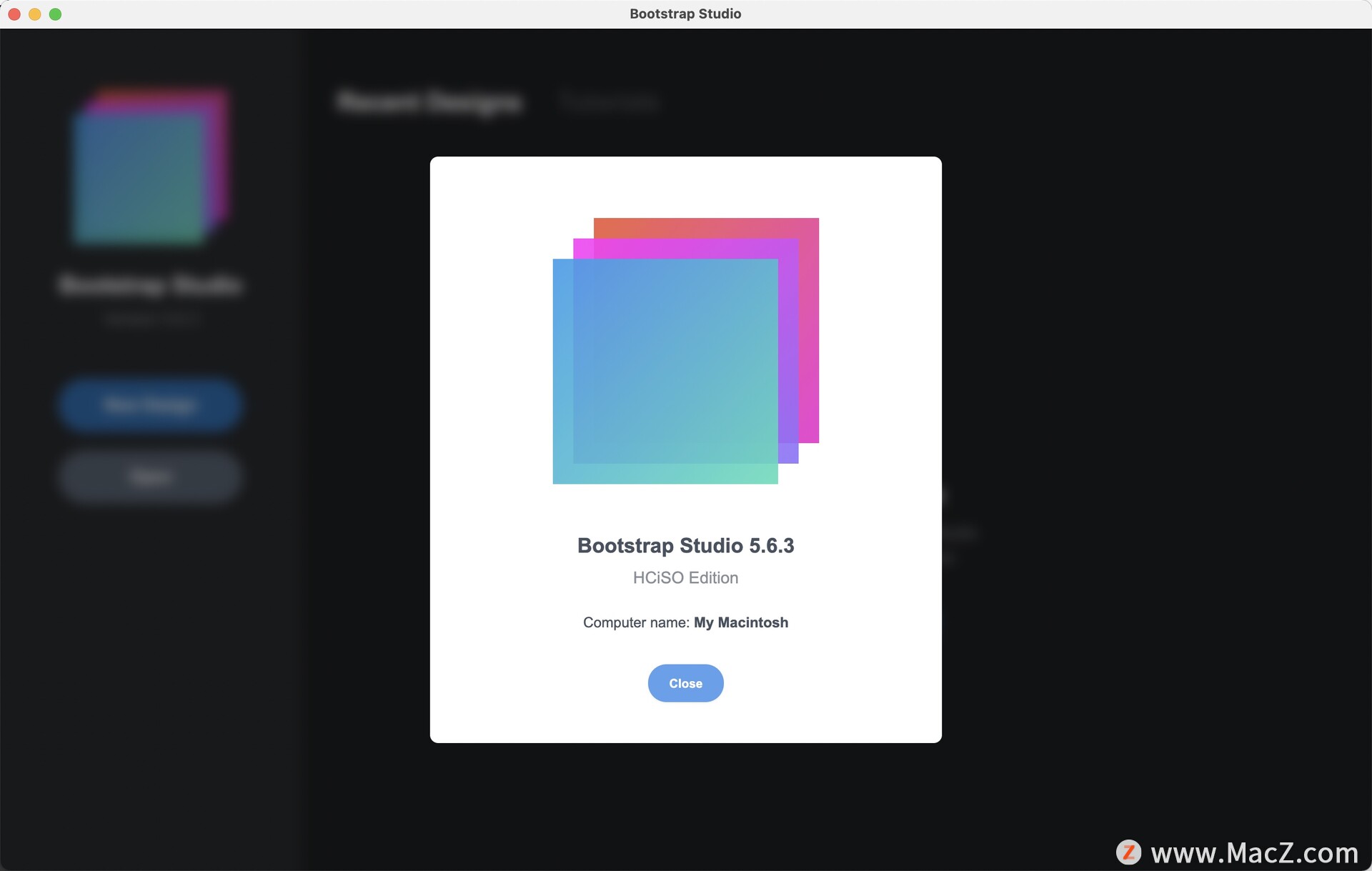Click the blurred sidebar Bootstrap Studio logo

point(151,166)
